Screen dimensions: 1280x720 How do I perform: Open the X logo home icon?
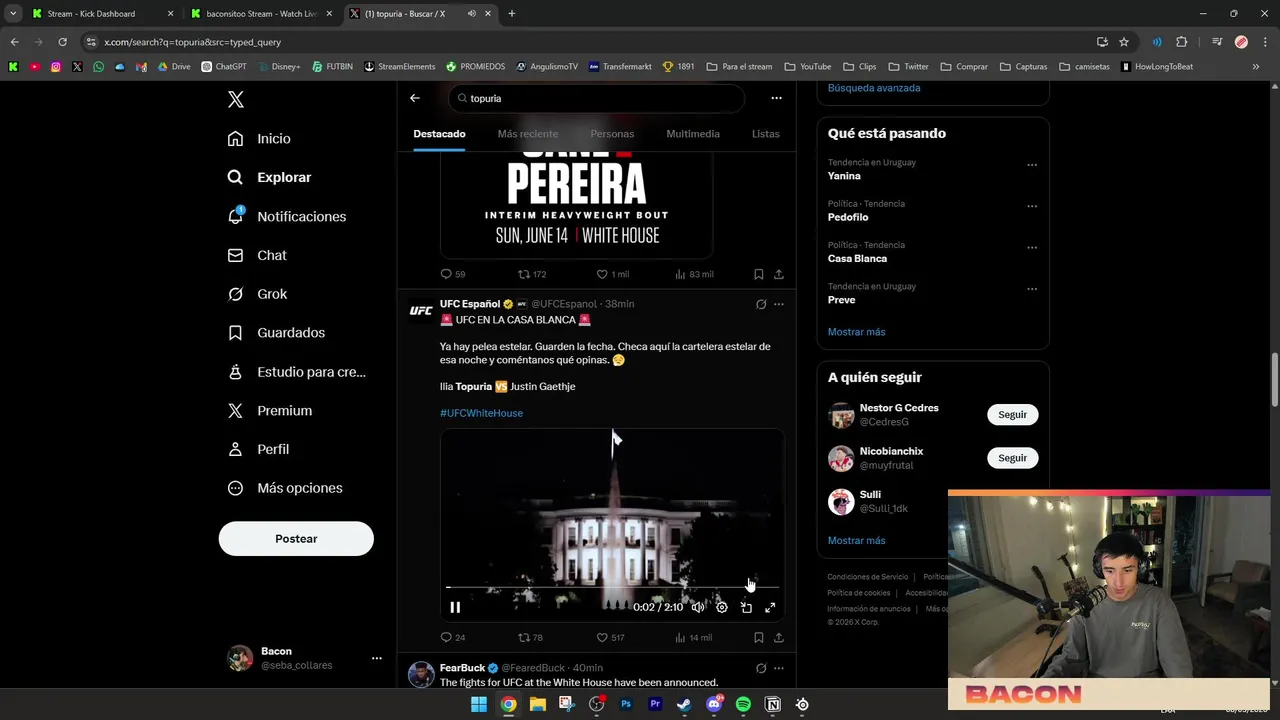[x=236, y=99]
